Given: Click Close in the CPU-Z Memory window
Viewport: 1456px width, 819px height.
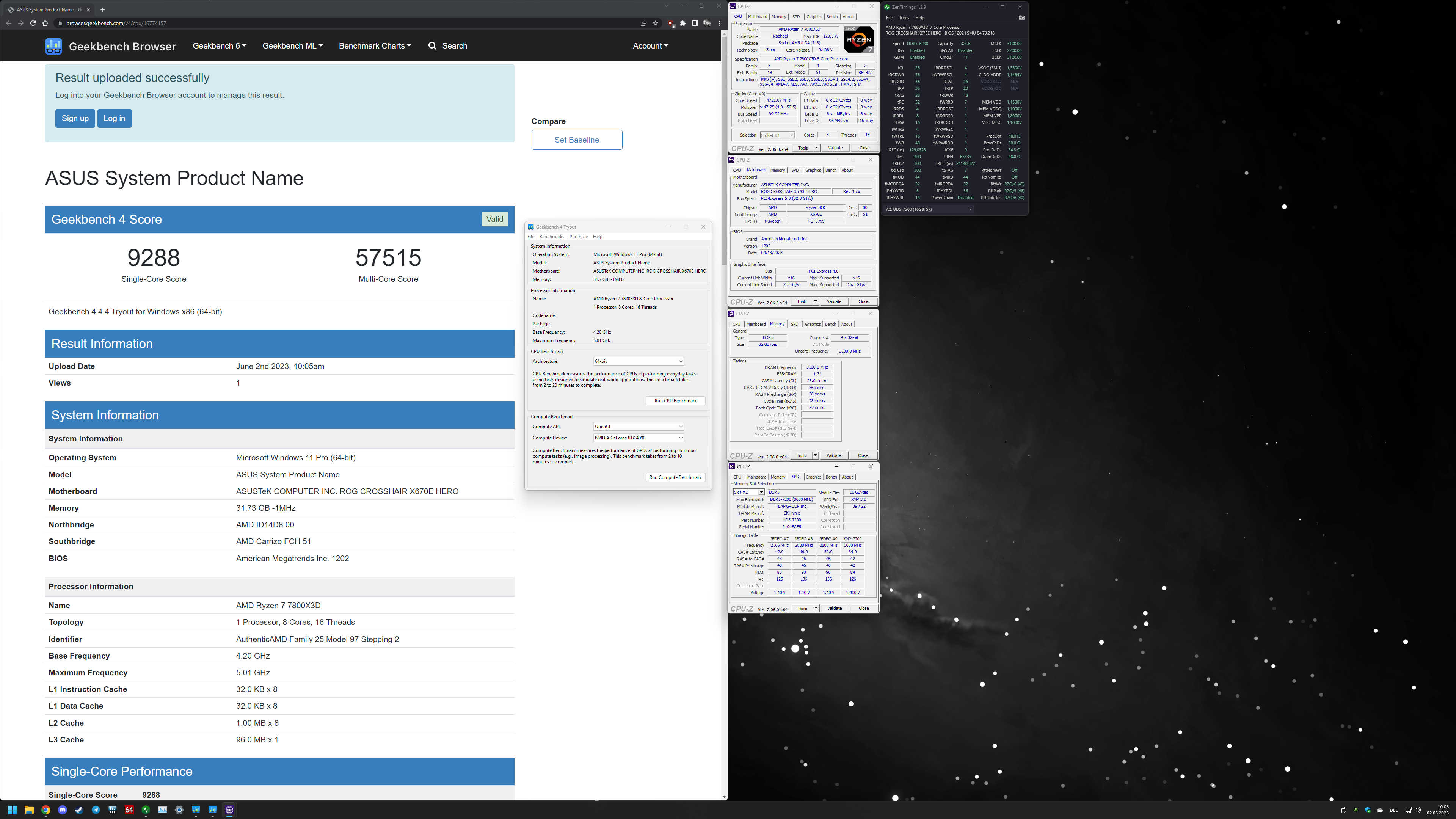Looking at the screenshot, I should 863,455.
